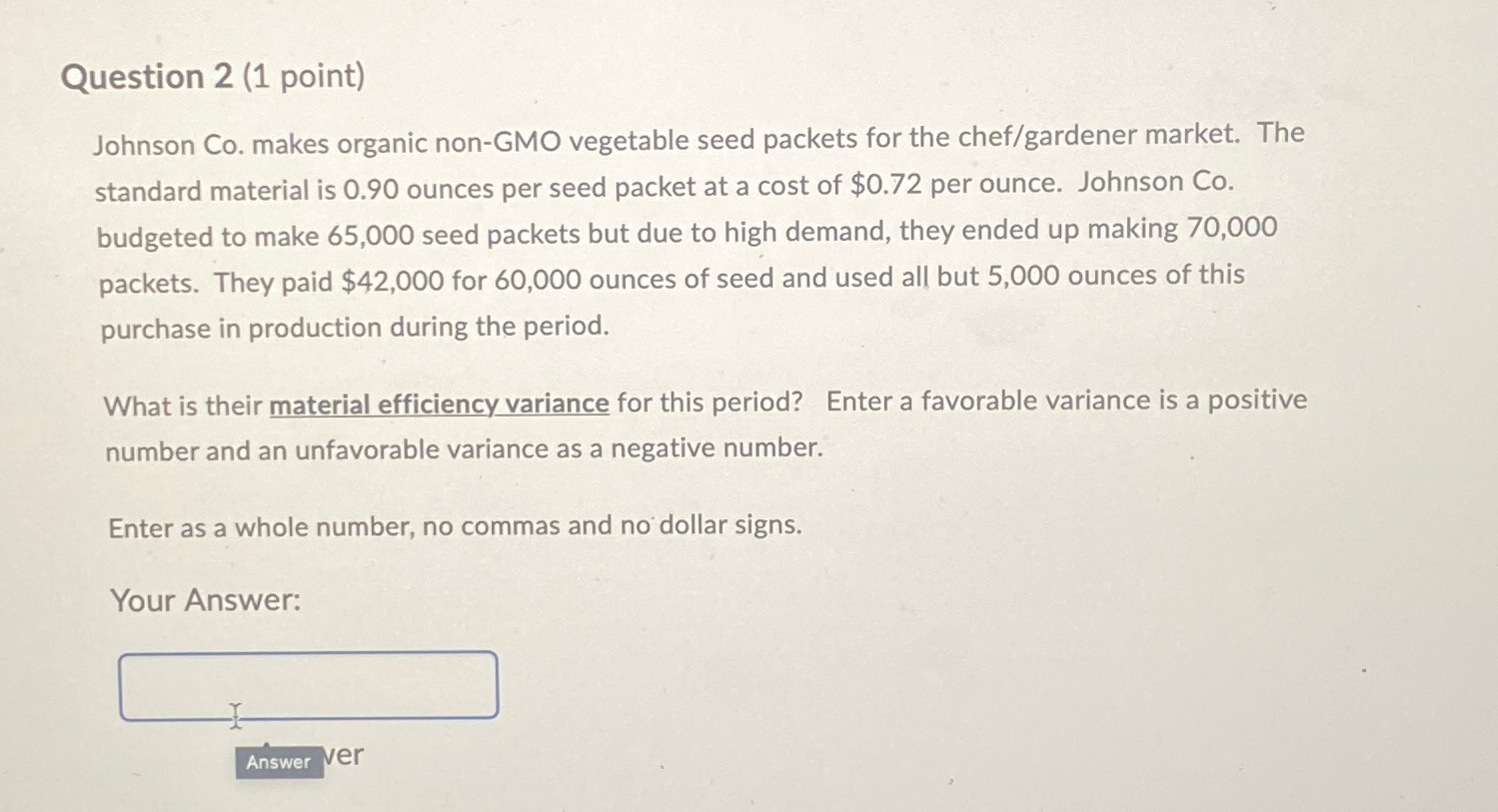Click the partially hidden 'ver' text near Answer
Screen dimensions: 1498x812
pos(342,756)
